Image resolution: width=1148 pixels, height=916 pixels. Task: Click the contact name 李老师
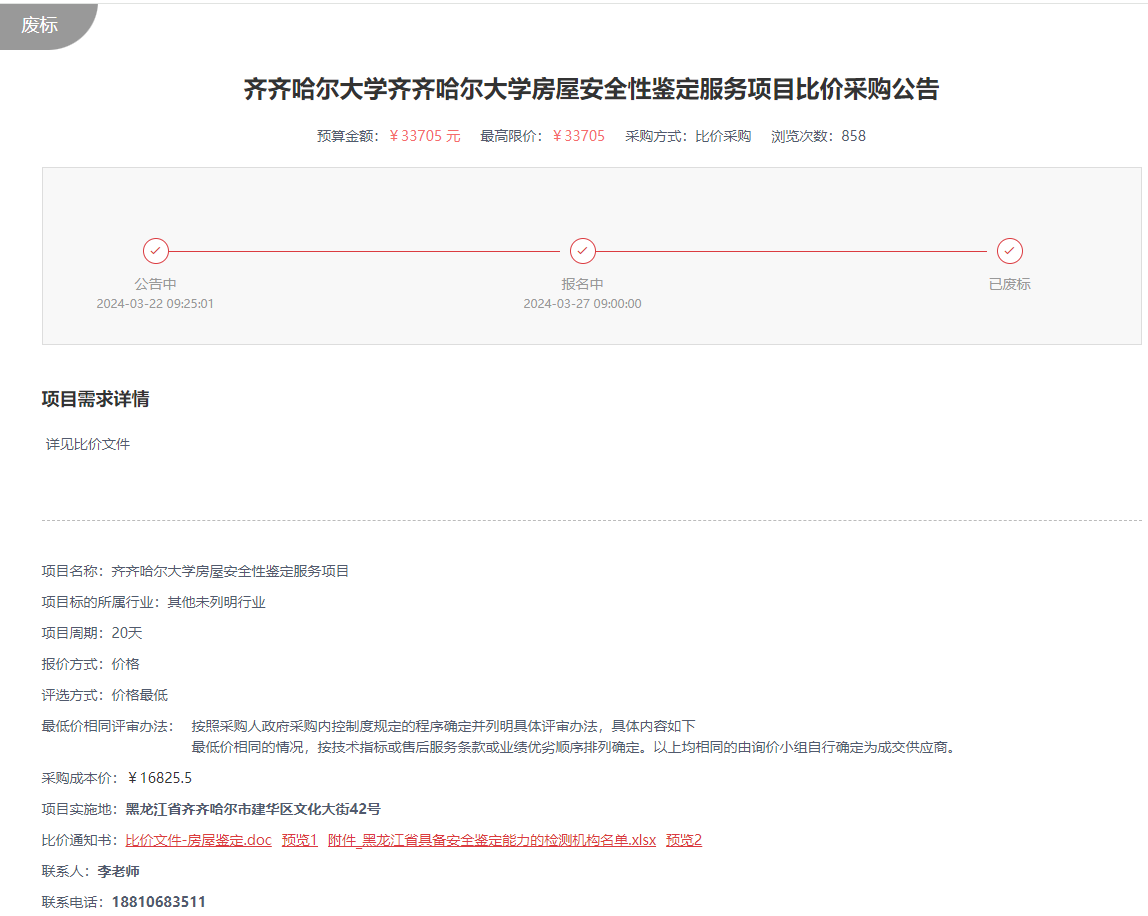coord(118,871)
